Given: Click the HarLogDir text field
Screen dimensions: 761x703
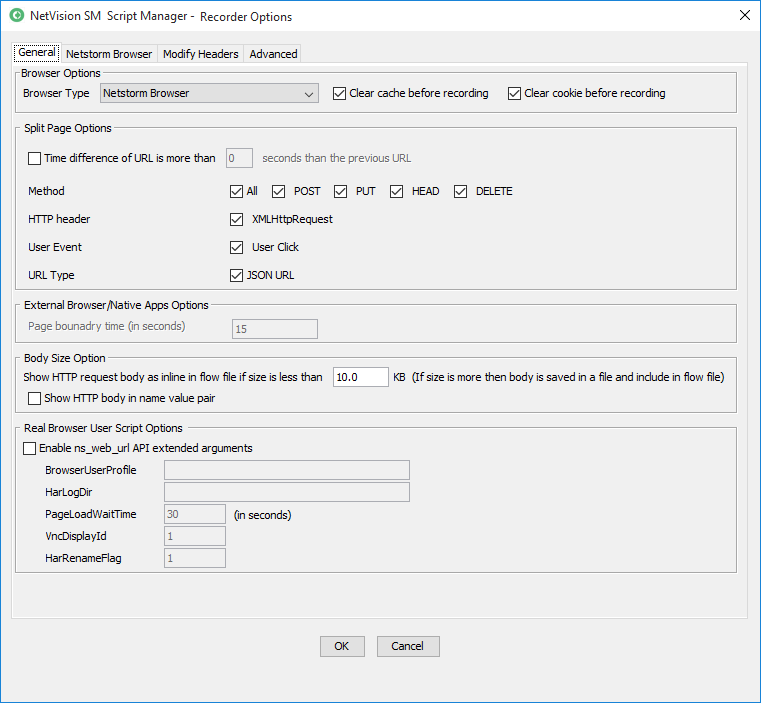Looking at the screenshot, I should tap(287, 492).
